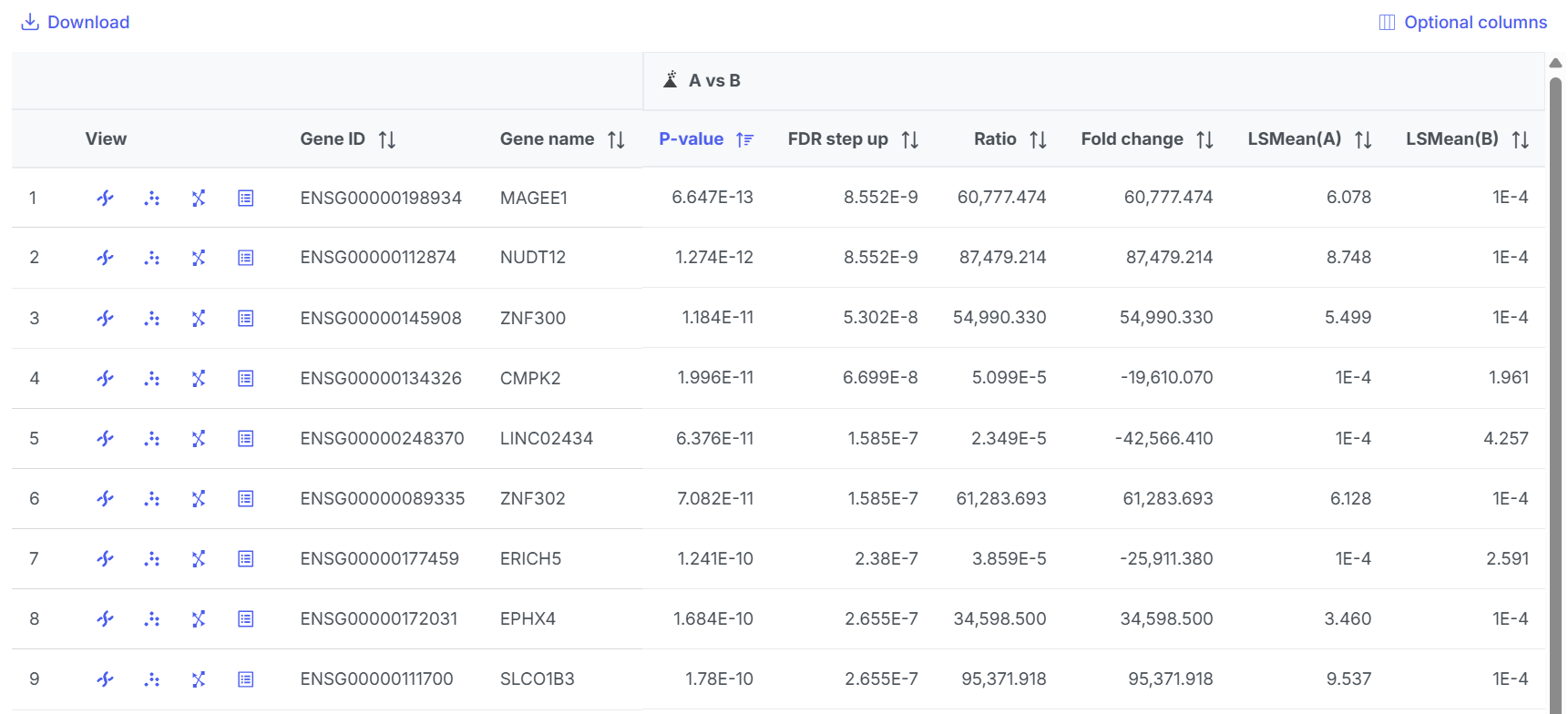Show the dot plot for ERICH5
This screenshot has width=1568, height=714.
tap(152, 558)
